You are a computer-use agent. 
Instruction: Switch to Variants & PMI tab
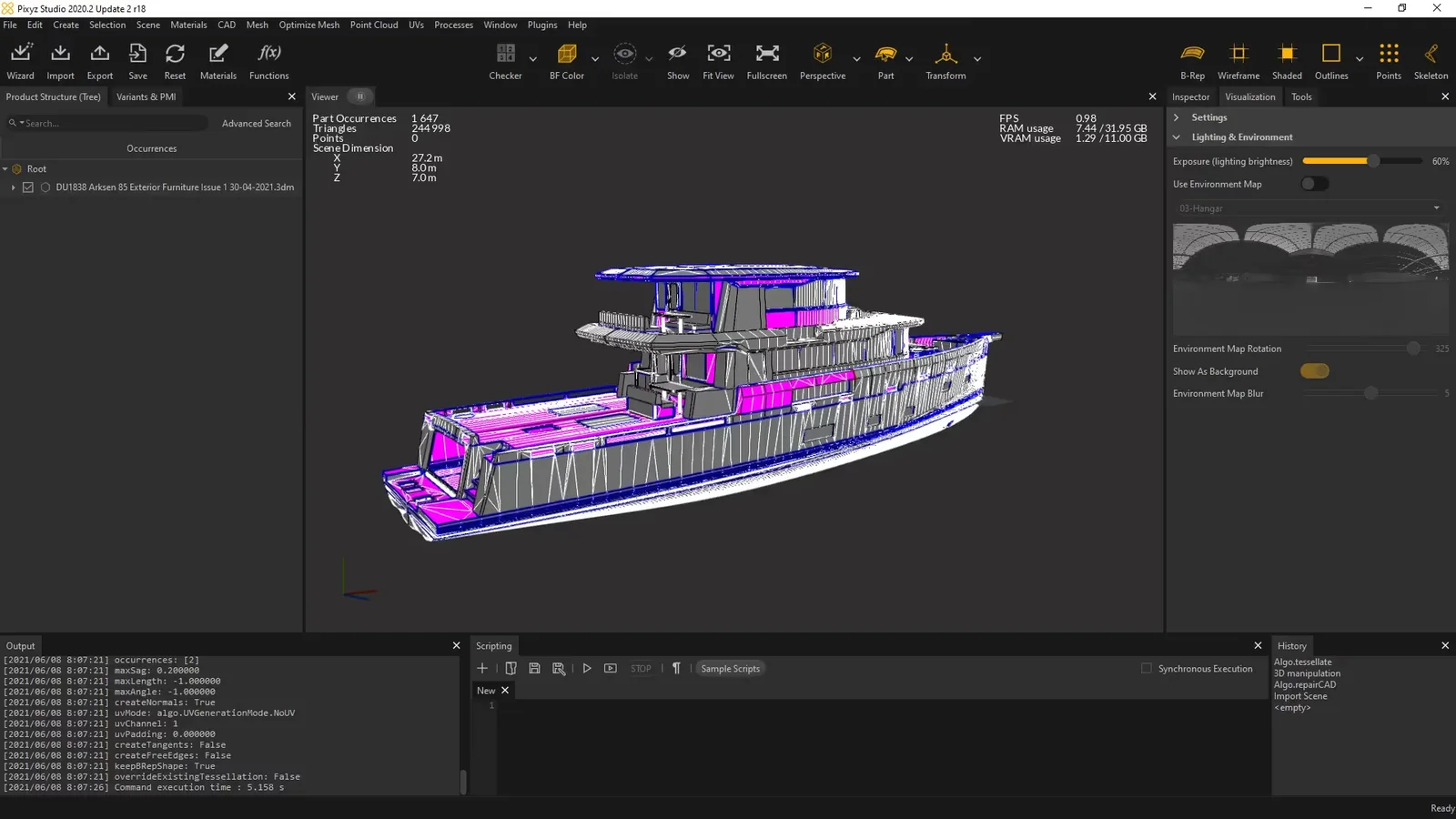click(x=146, y=96)
